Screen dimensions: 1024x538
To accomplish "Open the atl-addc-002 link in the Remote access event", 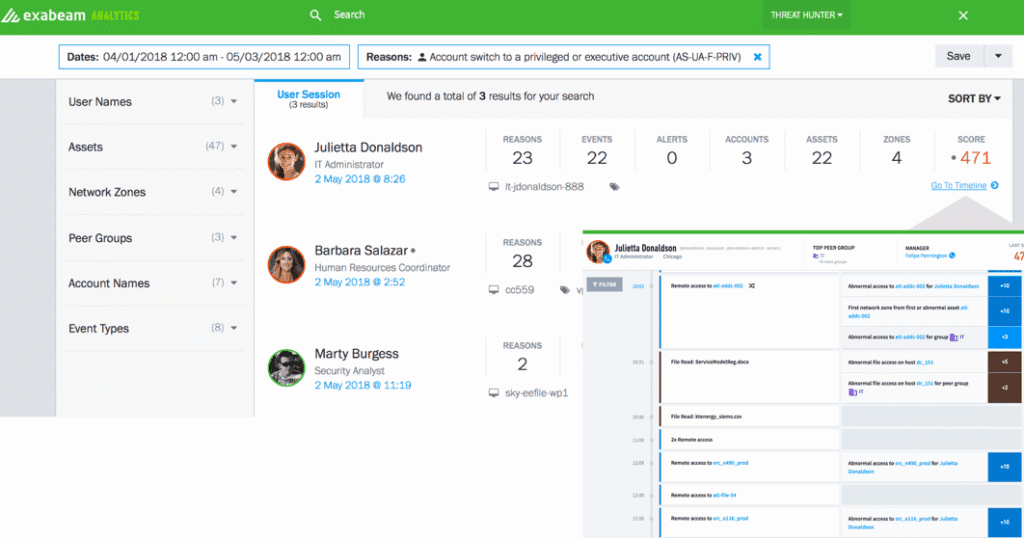I will [x=728, y=286].
